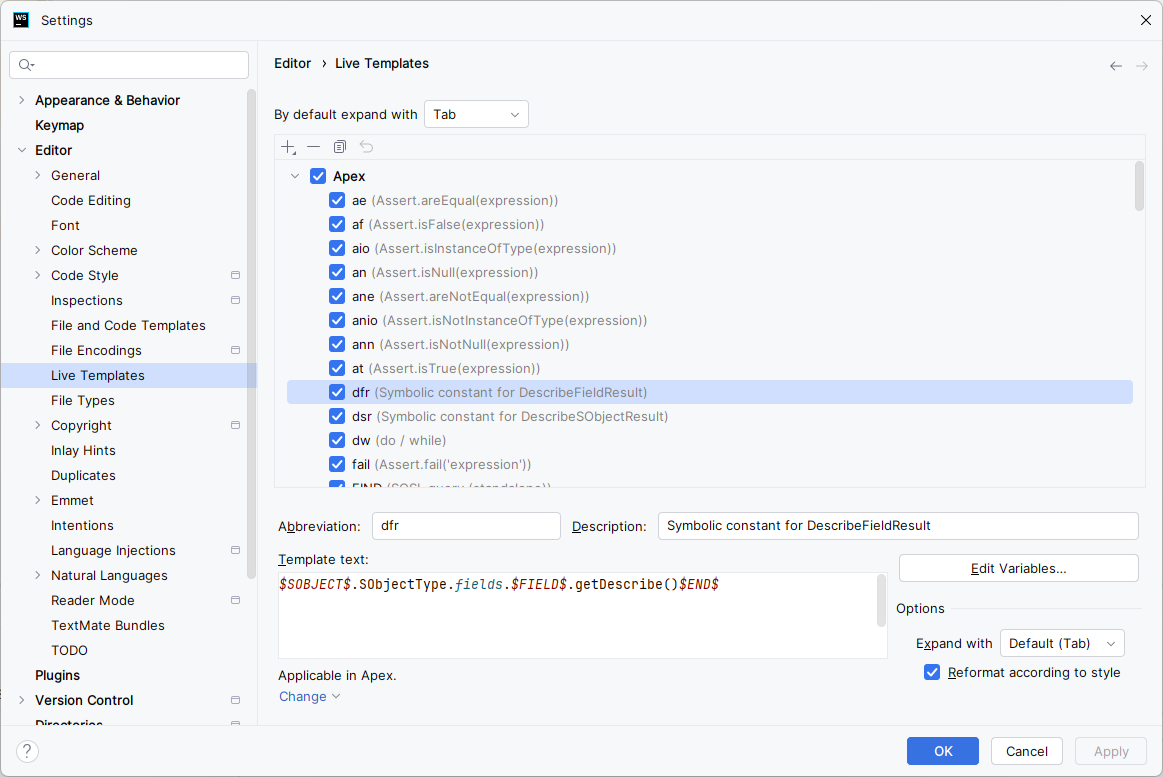Click the project-level settings icon next to File Encodings
This screenshot has width=1163, height=777.
[x=235, y=350]
